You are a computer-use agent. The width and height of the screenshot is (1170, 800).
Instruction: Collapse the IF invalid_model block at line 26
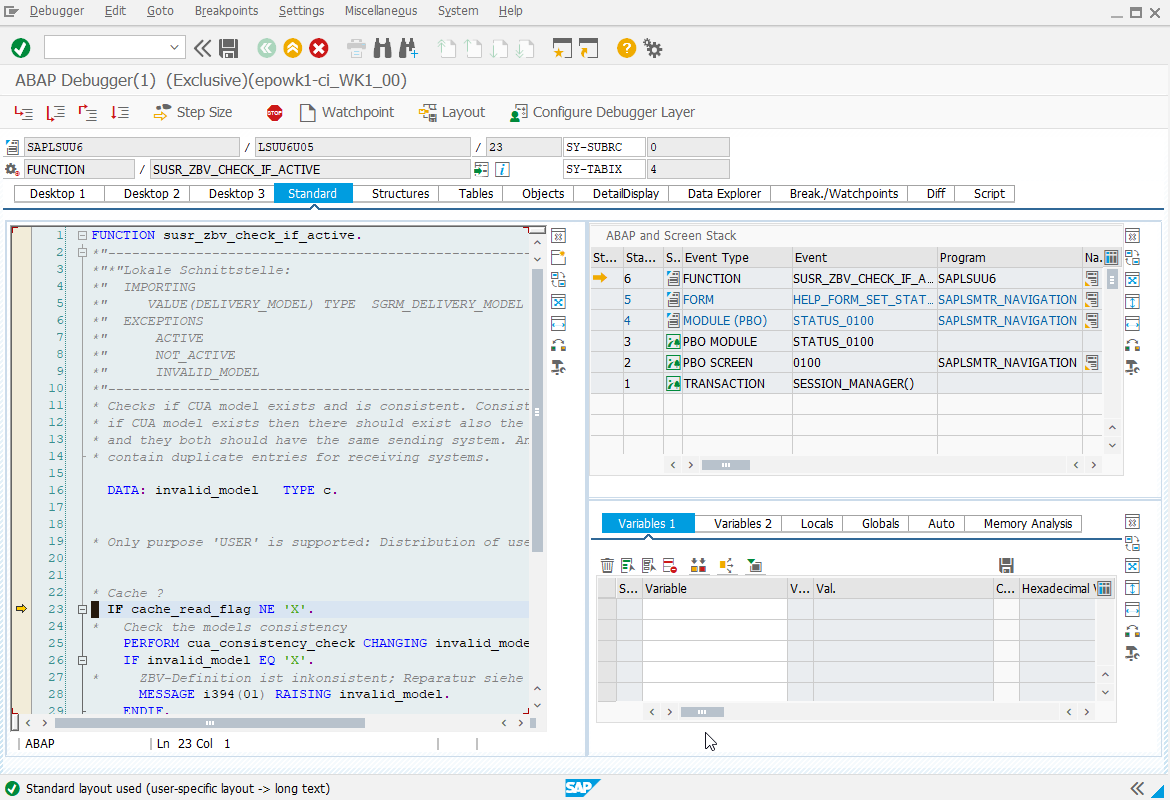click(x=82, y=660)
